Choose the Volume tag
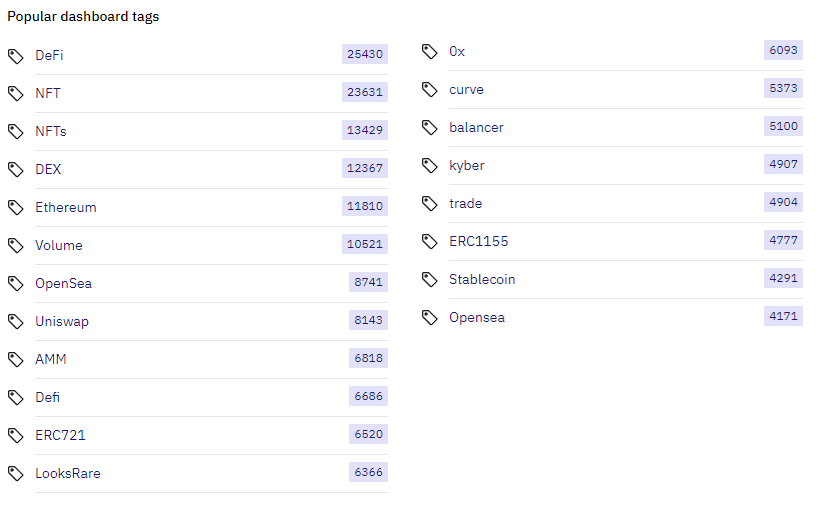 click(x=58, y=246)
